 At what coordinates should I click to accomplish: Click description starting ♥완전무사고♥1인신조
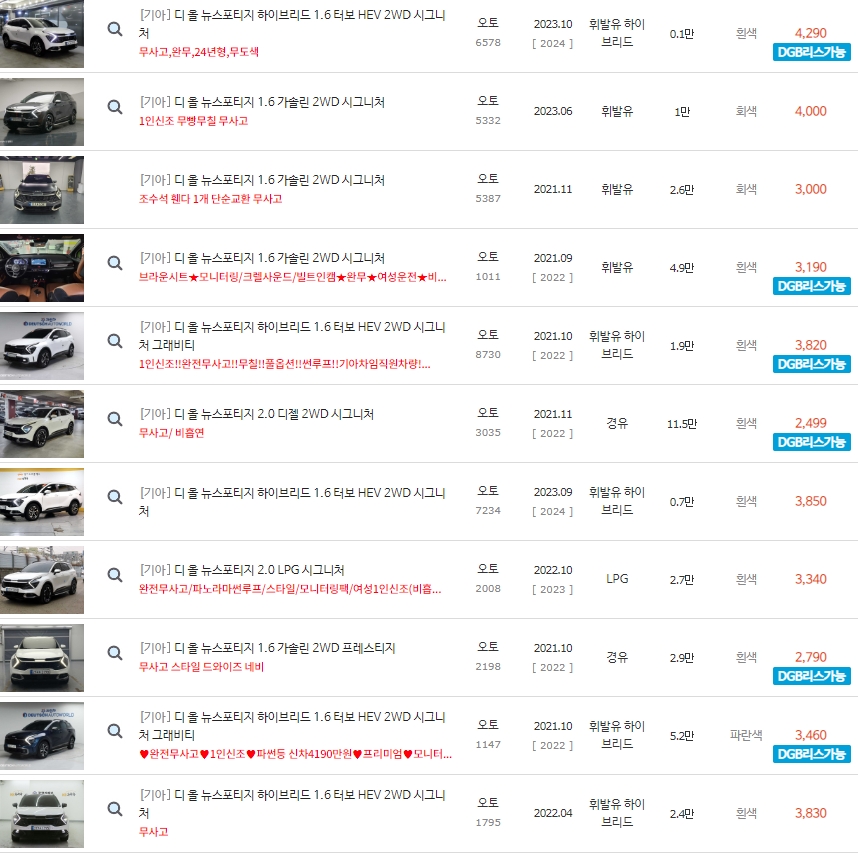click(295, 754)
